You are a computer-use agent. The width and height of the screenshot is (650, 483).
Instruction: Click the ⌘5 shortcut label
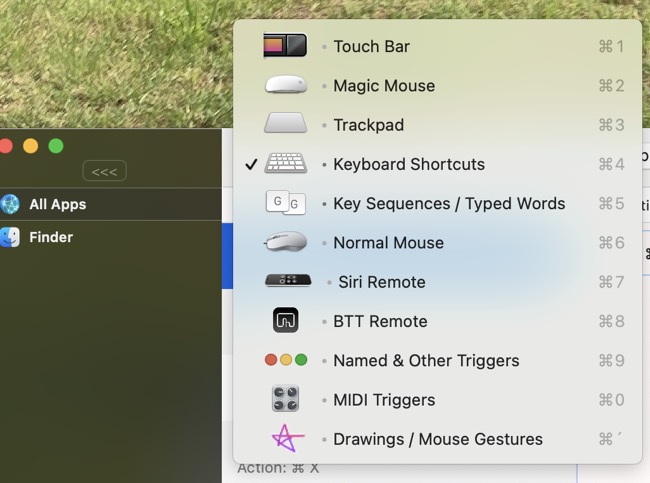coord(611,204)
